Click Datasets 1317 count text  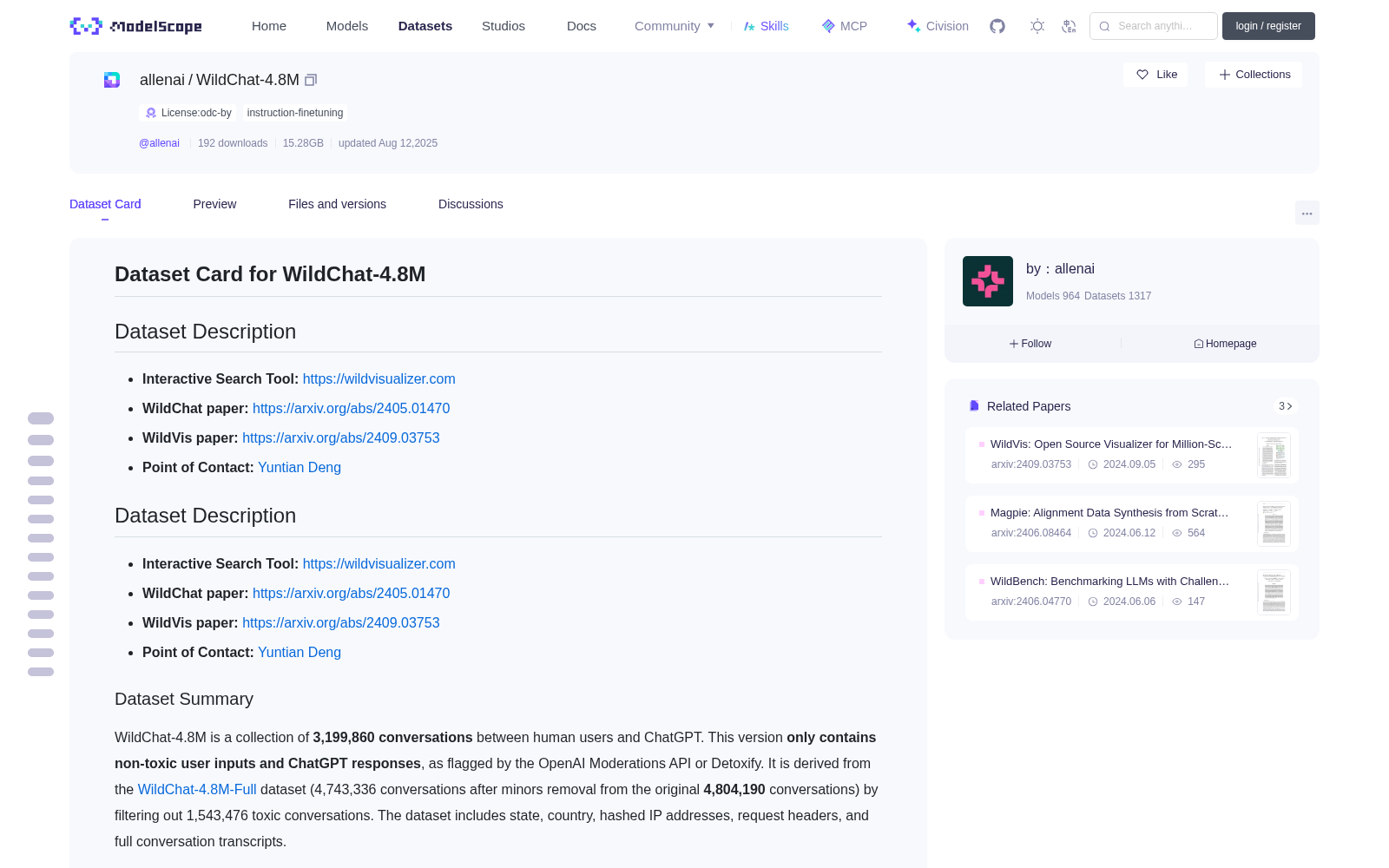[x=1118, y=296]
